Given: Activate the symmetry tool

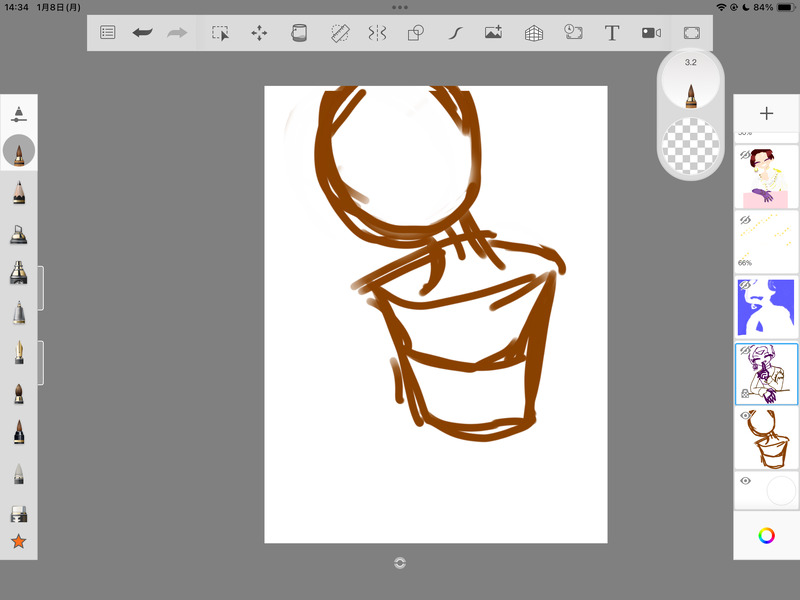Looking at the screenshot, I should click(377, 33).
